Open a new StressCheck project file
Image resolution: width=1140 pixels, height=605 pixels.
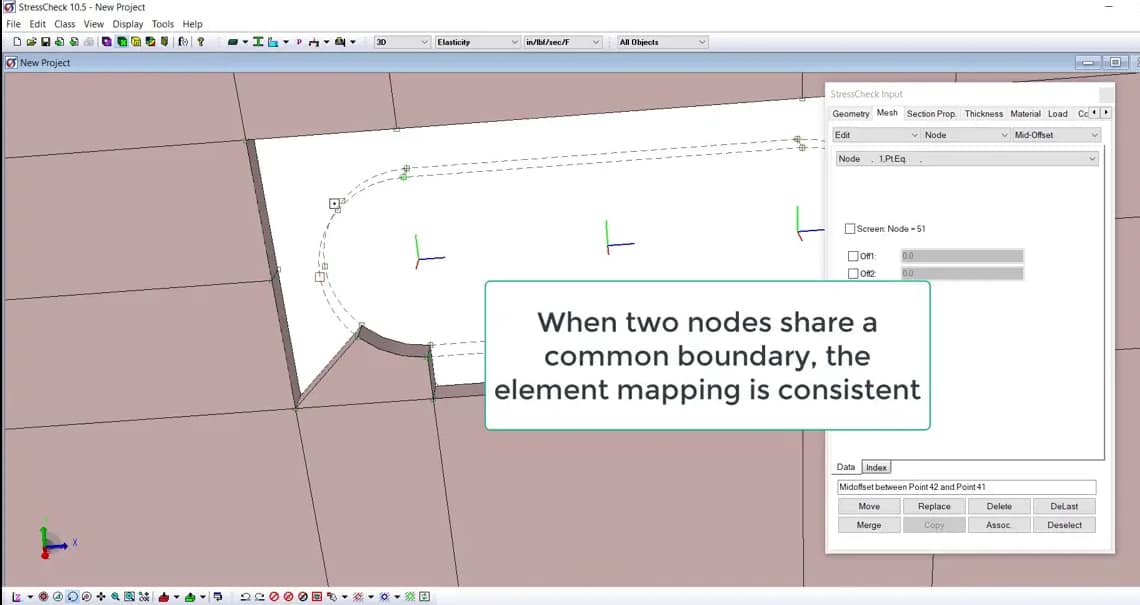point(18,41)
